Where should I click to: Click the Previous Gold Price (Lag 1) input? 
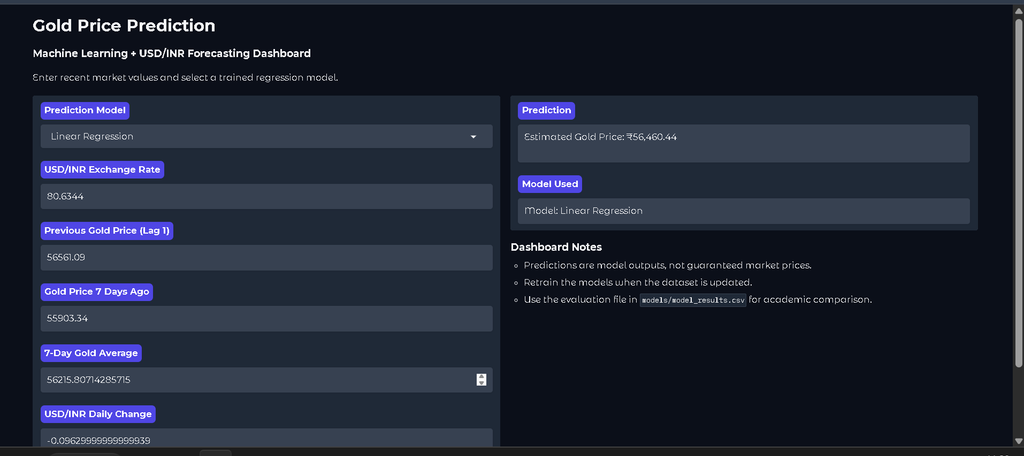266,257
